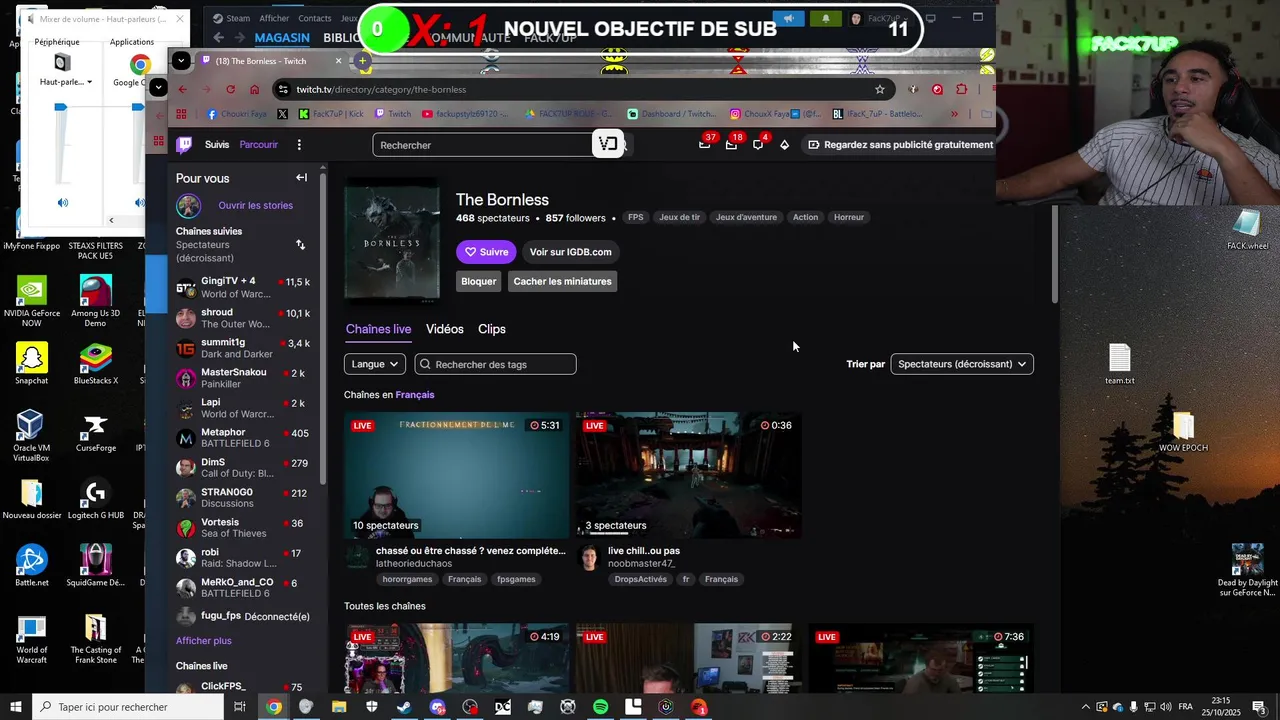Open Task View on the taskbar
This screenshot has height=720, width=1280.
[x=240, y=707]
